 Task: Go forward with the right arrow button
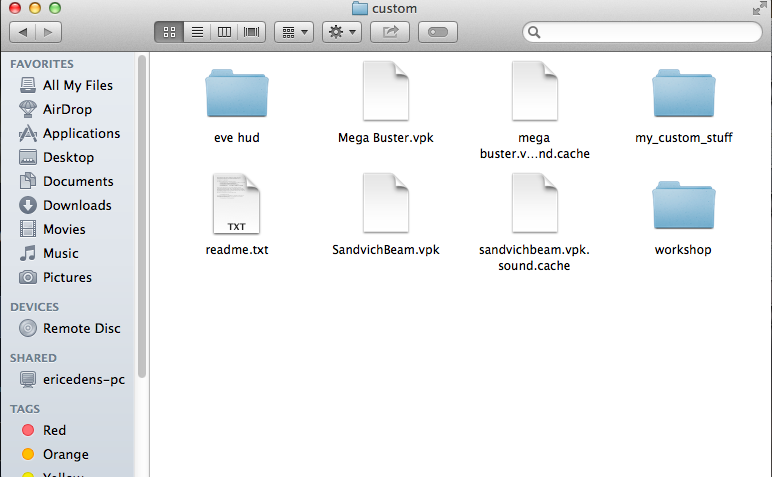pos(48,32)
